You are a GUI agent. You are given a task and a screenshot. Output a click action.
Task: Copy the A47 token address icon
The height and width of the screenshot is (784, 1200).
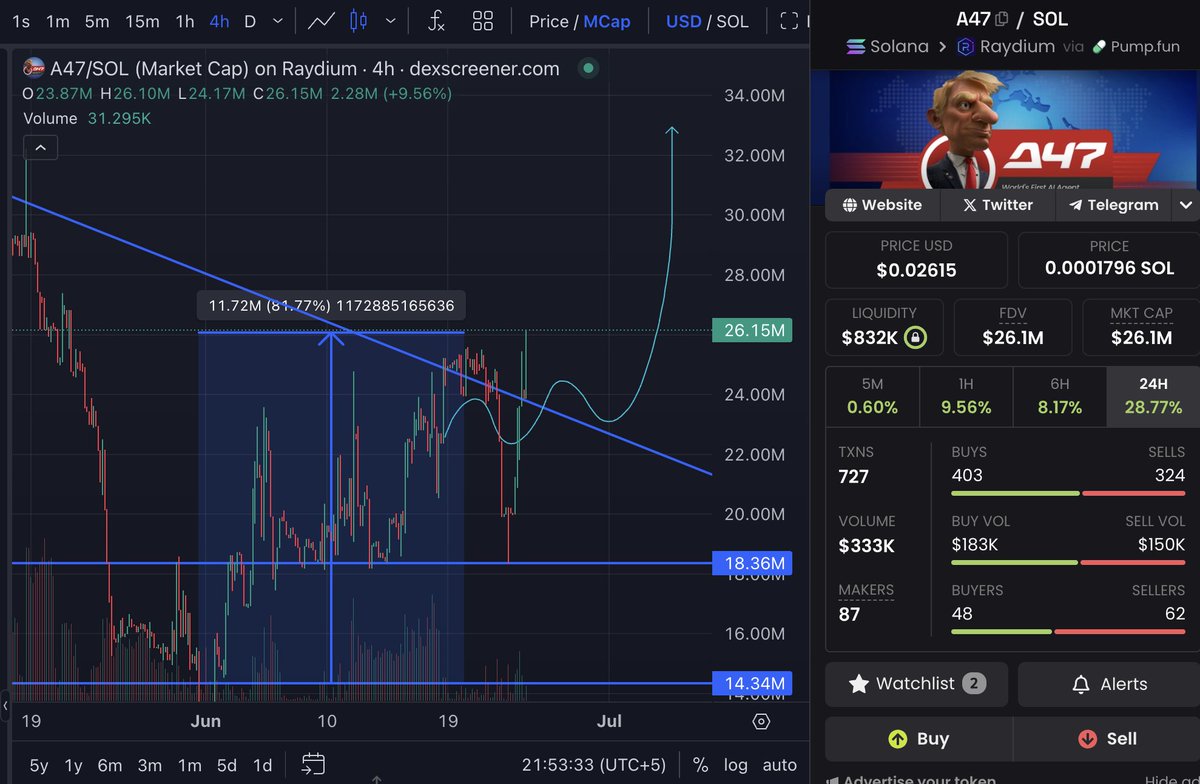pos(1001,18)
